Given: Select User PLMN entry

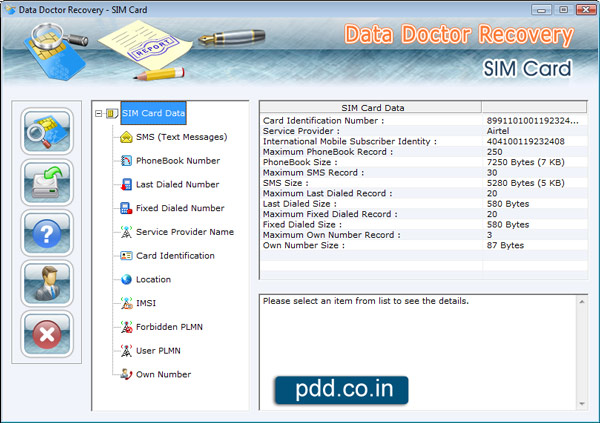Looking at the screenshot, I should coord(158,351).
